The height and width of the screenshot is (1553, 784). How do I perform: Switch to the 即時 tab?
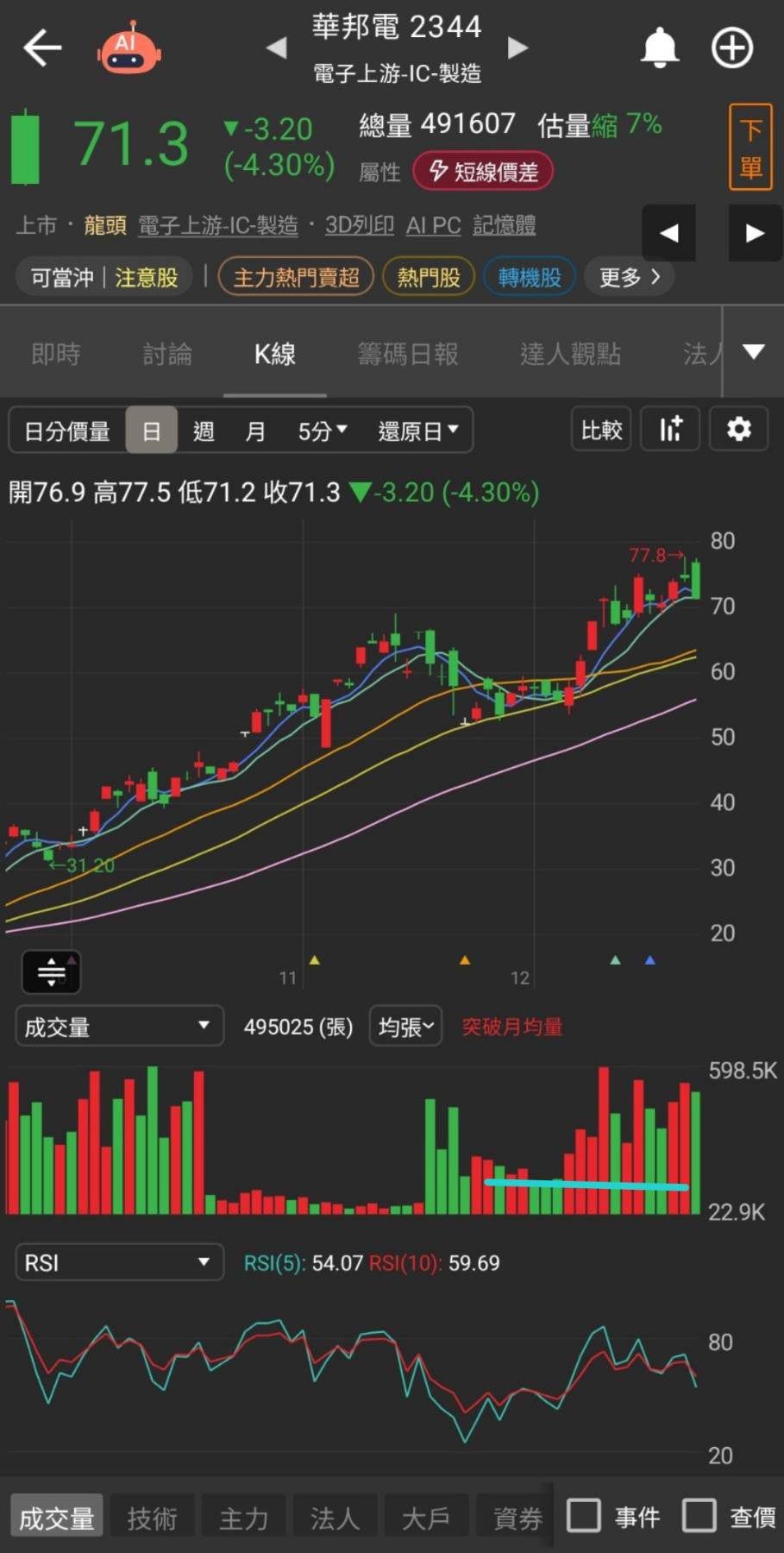coord(56,354)
